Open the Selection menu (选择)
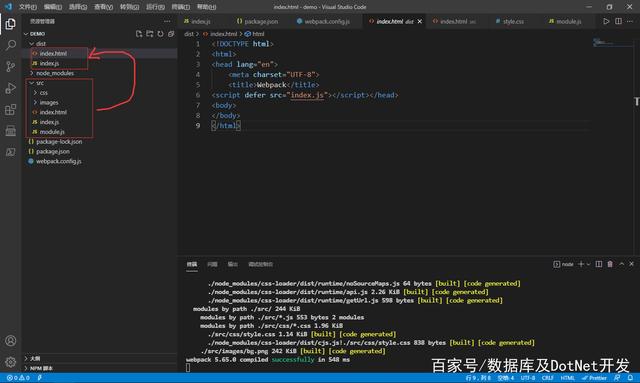Screen dimensions: 640x383 (78, 7)
